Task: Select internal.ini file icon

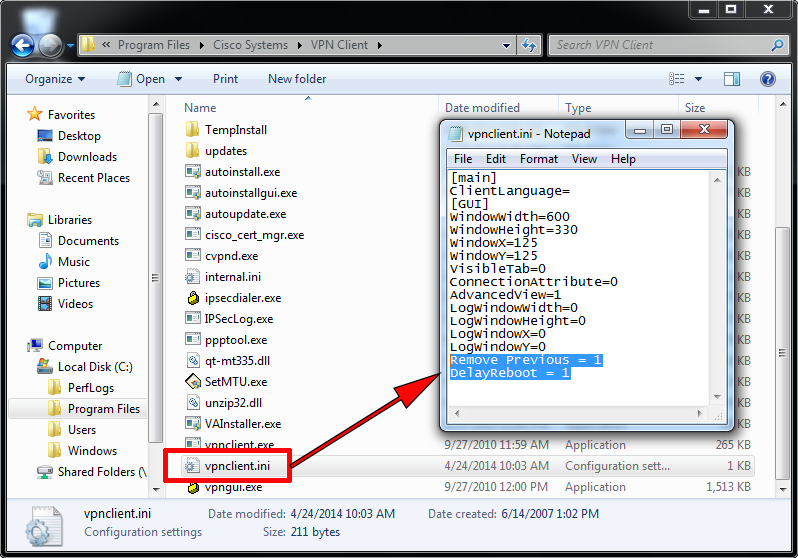Action: pos(192,276)
